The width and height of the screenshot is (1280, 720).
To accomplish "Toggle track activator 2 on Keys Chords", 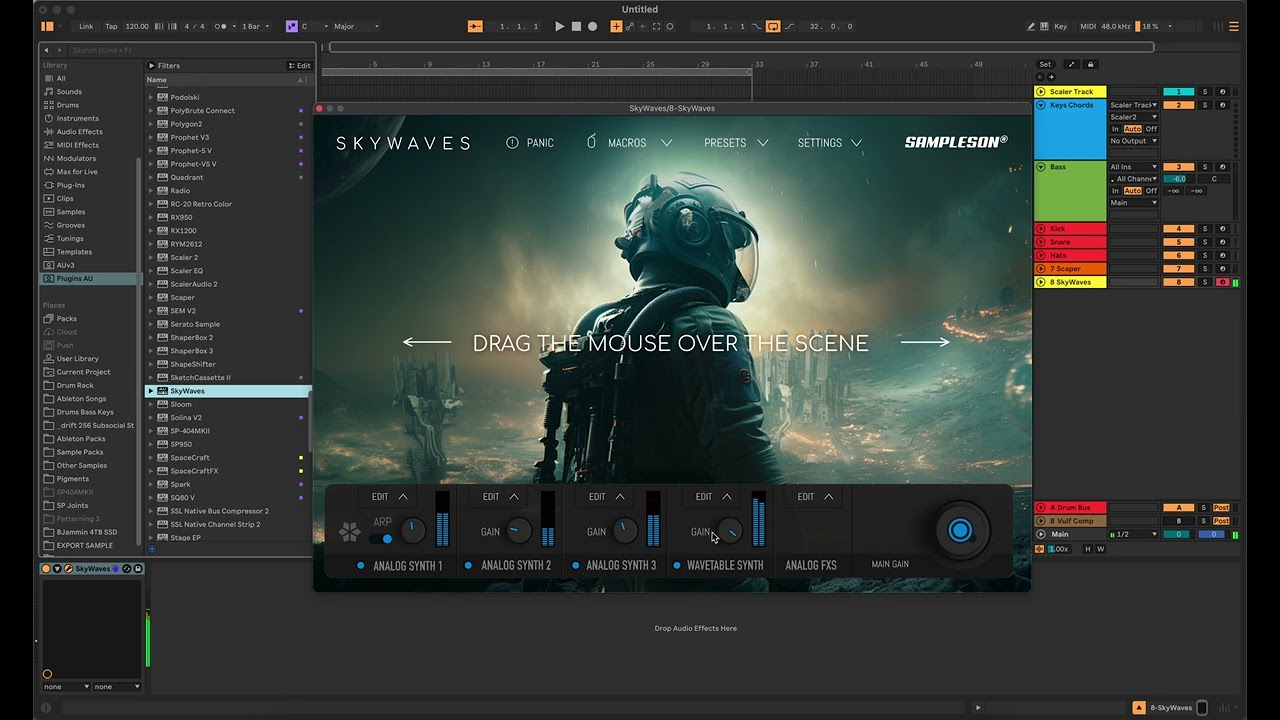I will (1178, 105).
